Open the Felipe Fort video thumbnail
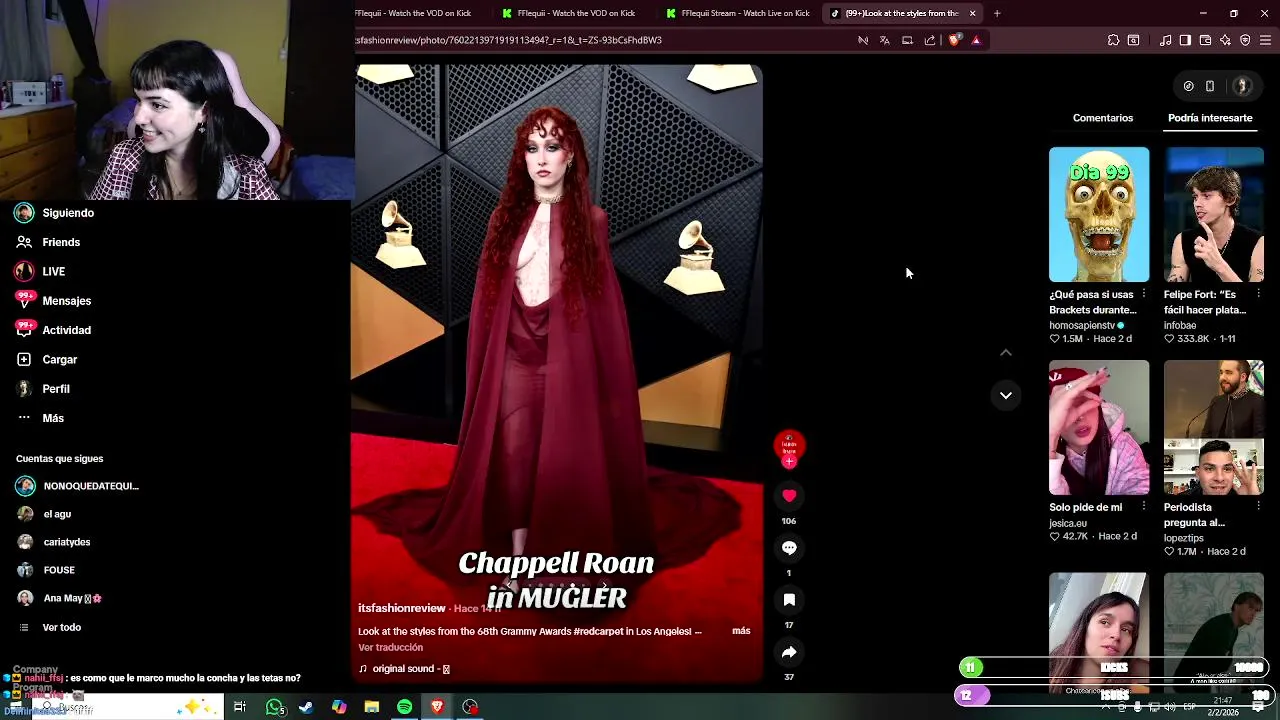Viewport: 1280px width, 720px height. [x=1214, y=214]
